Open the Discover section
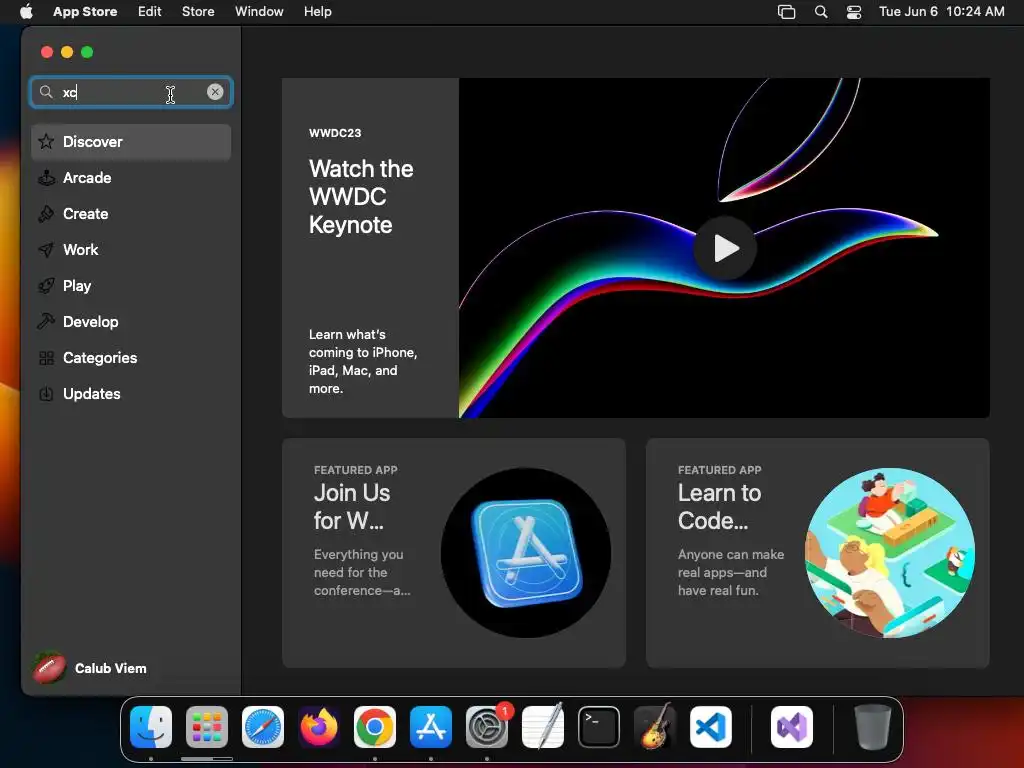Image resolution: width=1024 pixels, height=768 pixels. [x=131, y=142]
